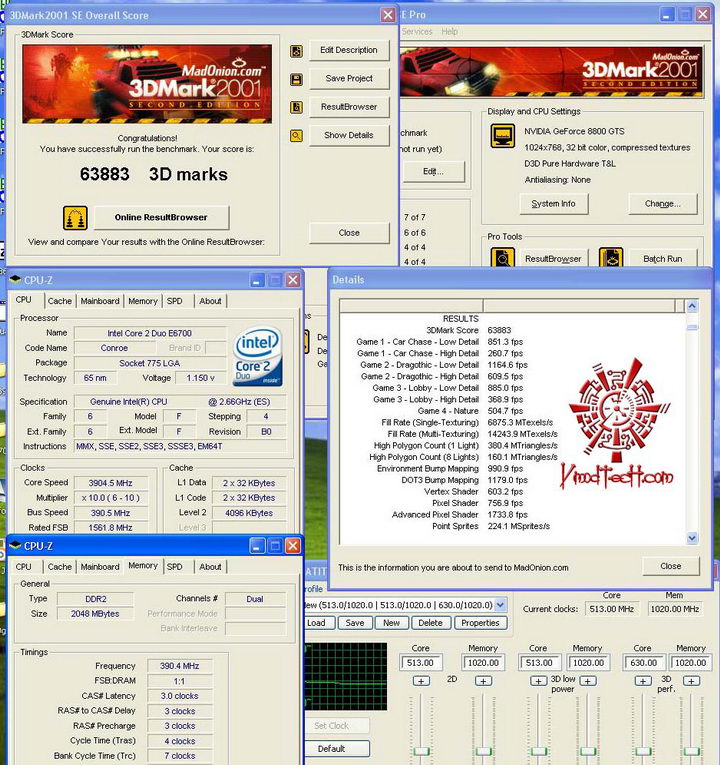This screenshot has height=765, width=720.
Task: Close the Overall Score dialog via Close button
Action: 349,233
